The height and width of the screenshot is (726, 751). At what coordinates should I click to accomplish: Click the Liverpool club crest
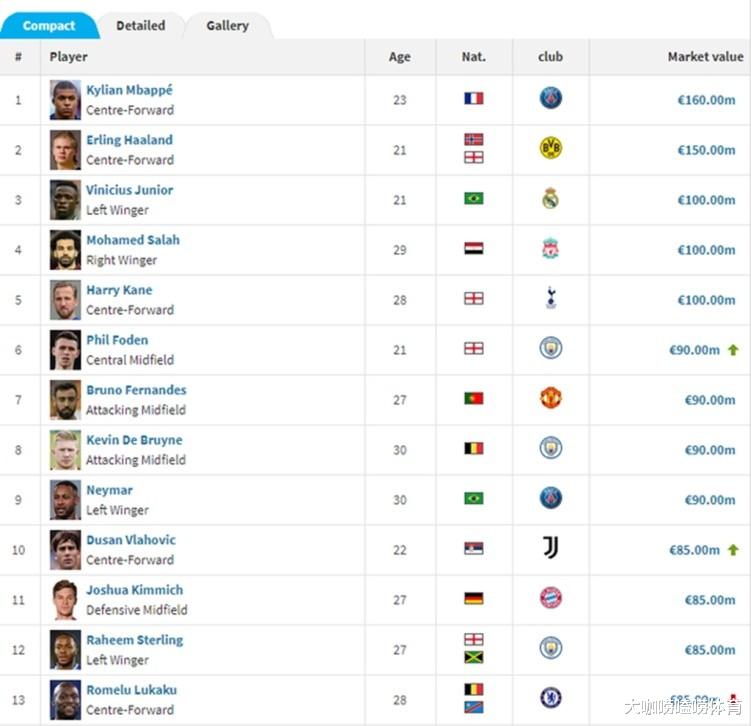[550, 248]
